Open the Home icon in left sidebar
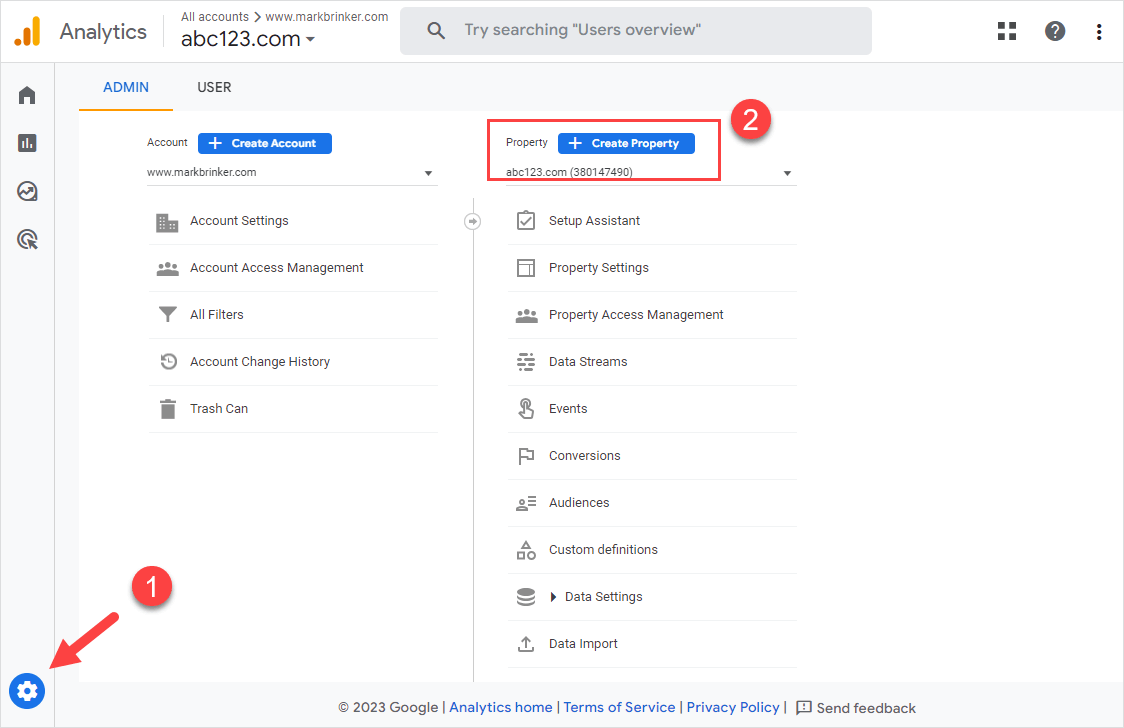This screenshot has width=1124, height=728. click(x=27, y=95)
